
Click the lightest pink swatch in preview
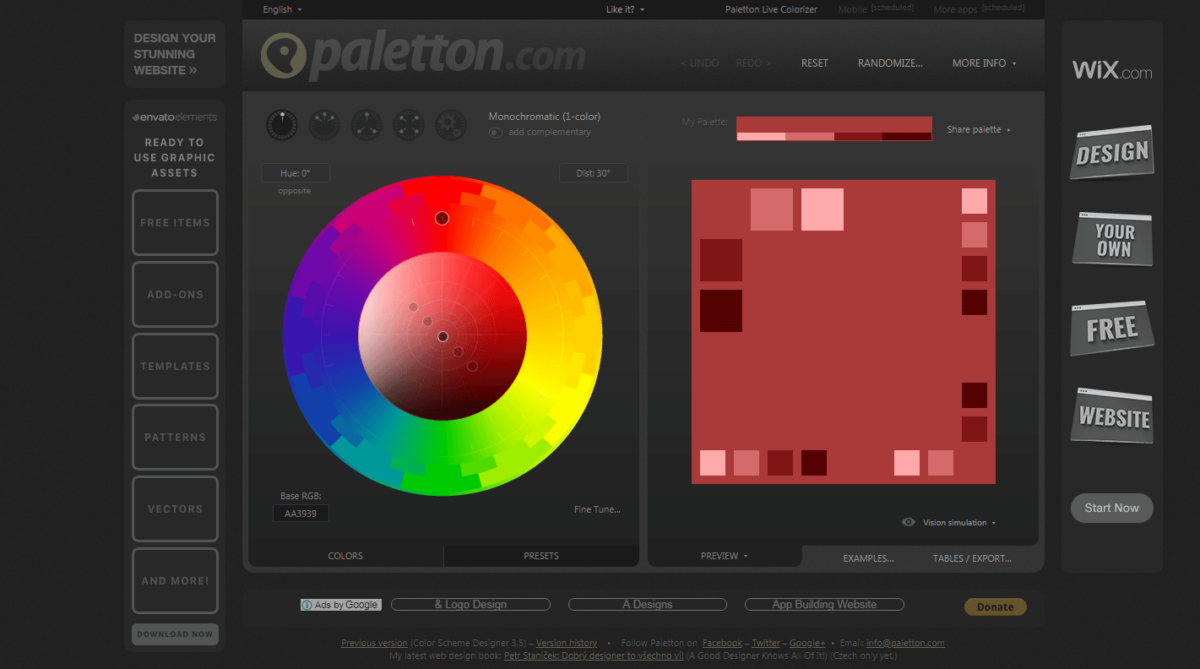point(822,209)
